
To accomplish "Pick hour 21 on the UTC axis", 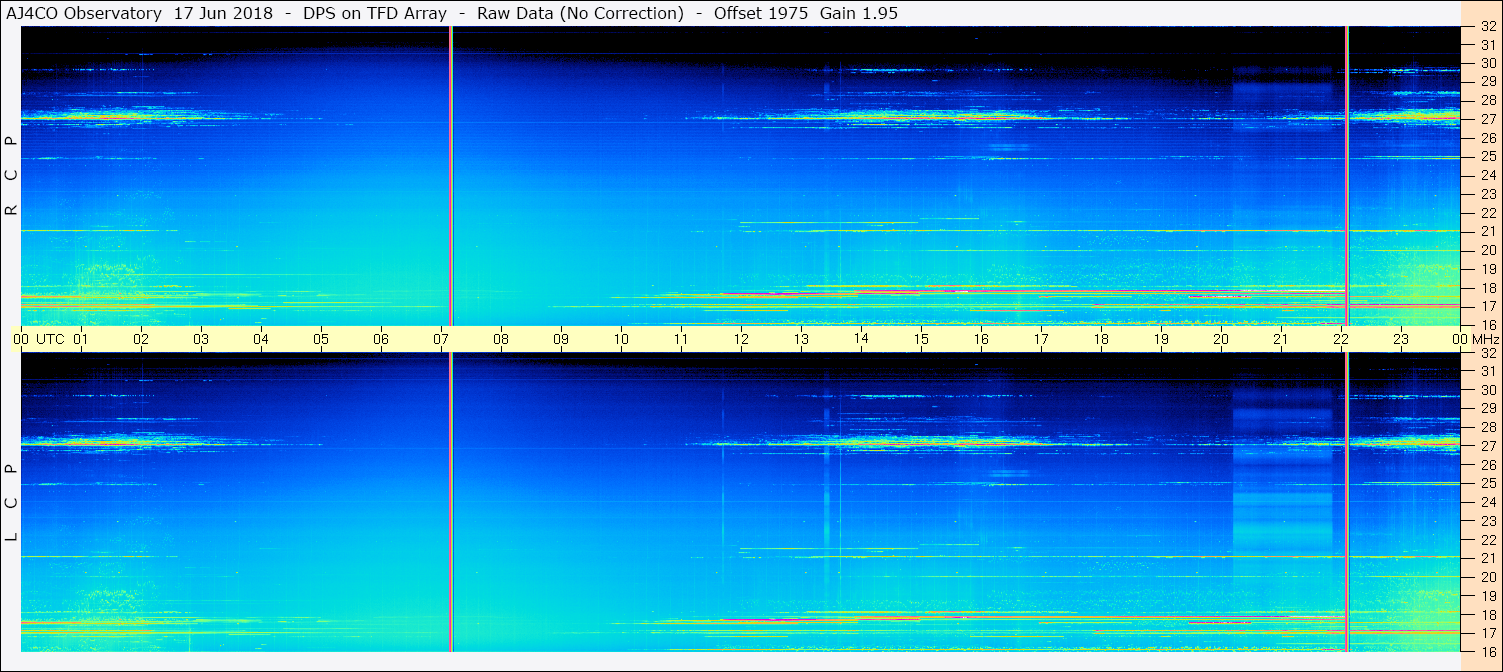I will click(1281, 339).
